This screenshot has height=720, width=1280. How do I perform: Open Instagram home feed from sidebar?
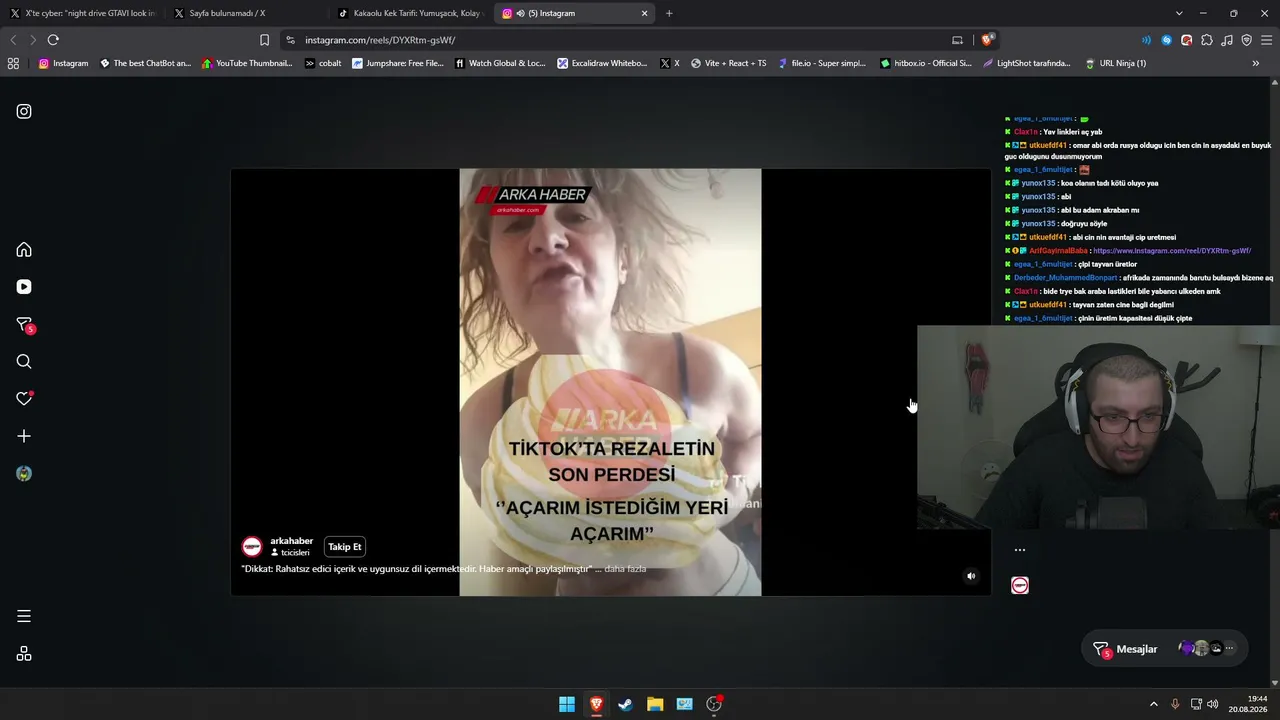tap(24, 250)
